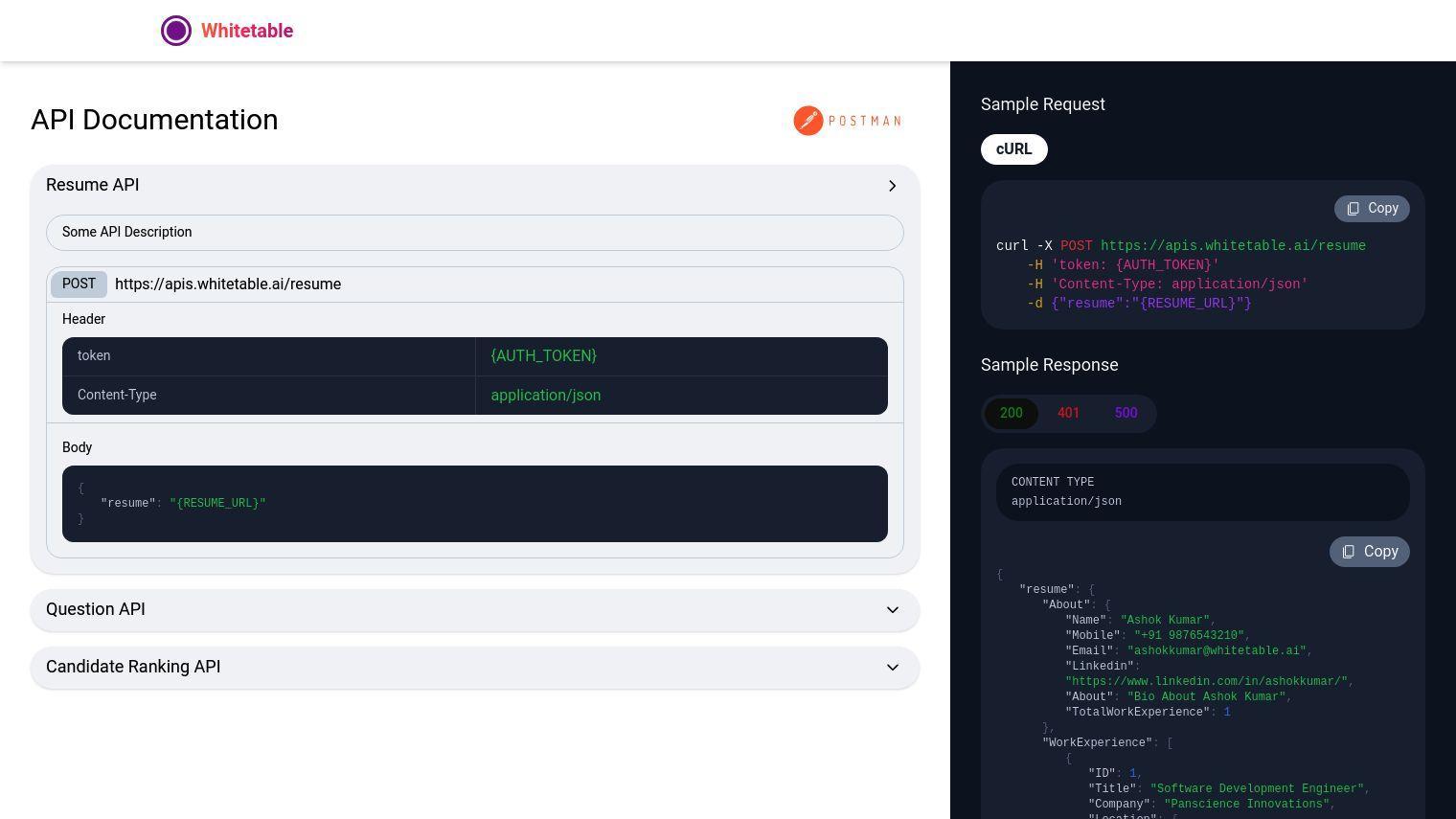Image resolution: width=1456 pixels, height=819 pixels.
Task: Click the Content-Type header name cell
Action: coord(269,396)
